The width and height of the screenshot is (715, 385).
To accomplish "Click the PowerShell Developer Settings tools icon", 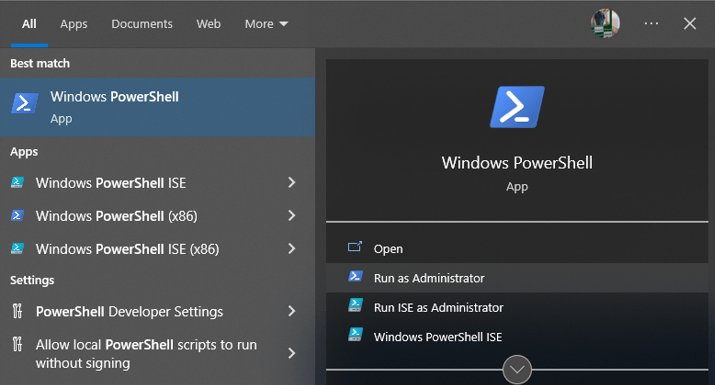I will tap(17, 312).
